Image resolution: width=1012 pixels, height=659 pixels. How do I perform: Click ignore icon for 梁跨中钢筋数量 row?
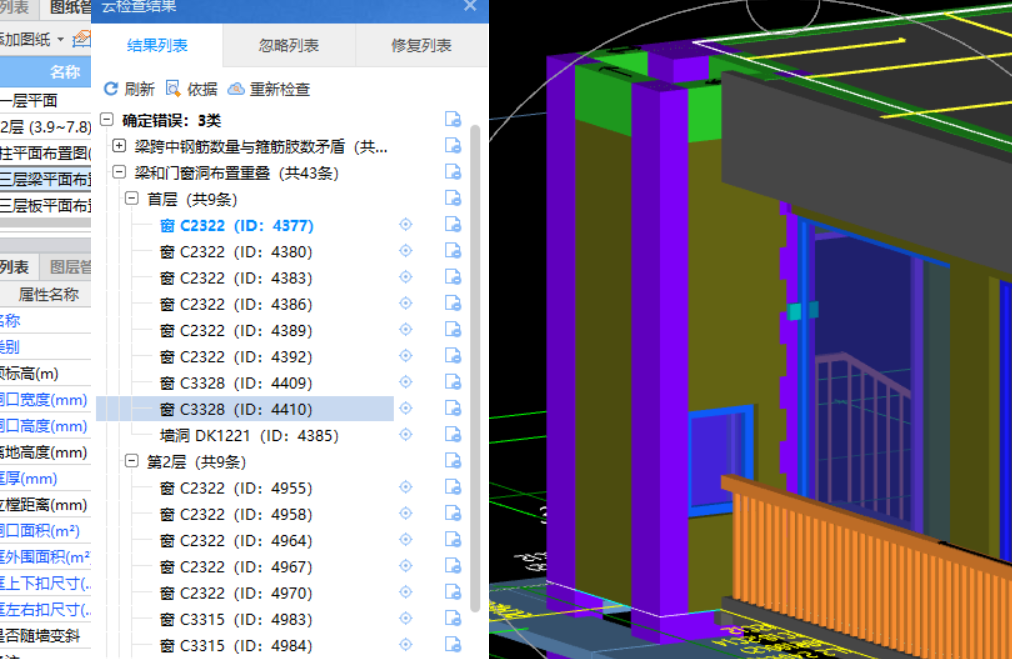click(x=453, y=146)
